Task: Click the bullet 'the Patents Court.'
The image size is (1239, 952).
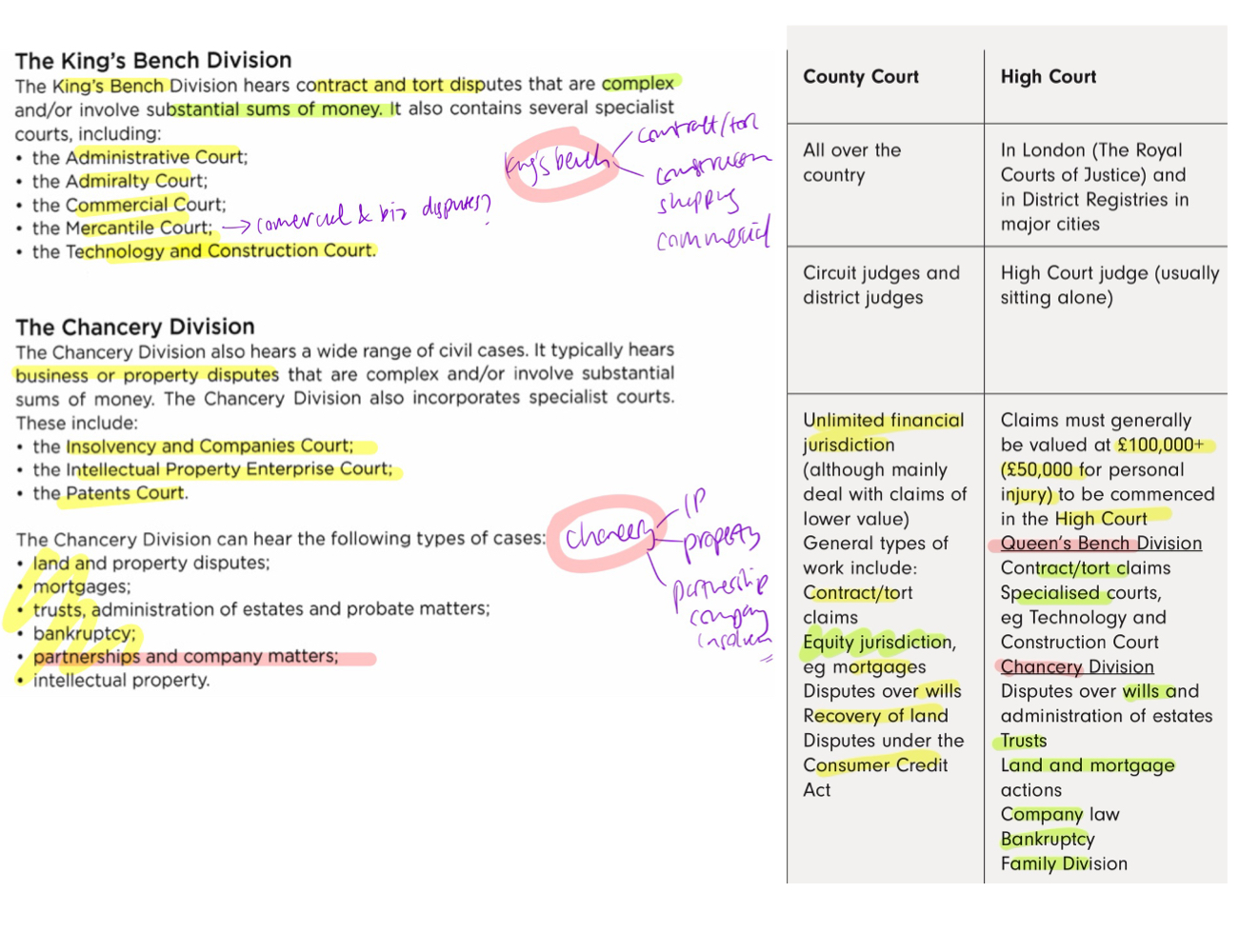Action: [110, 493]
